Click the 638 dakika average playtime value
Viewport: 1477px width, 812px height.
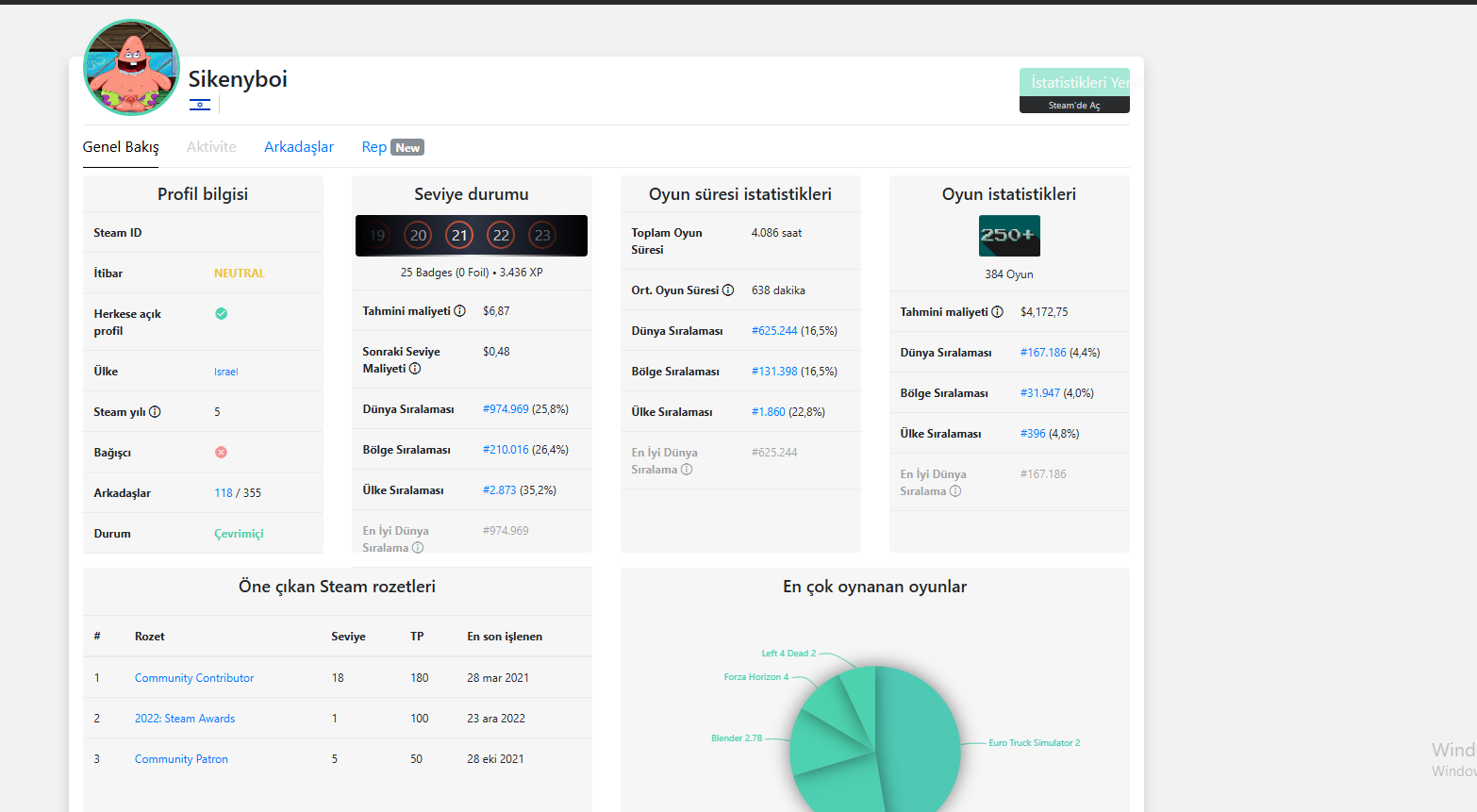coord(778,290)
